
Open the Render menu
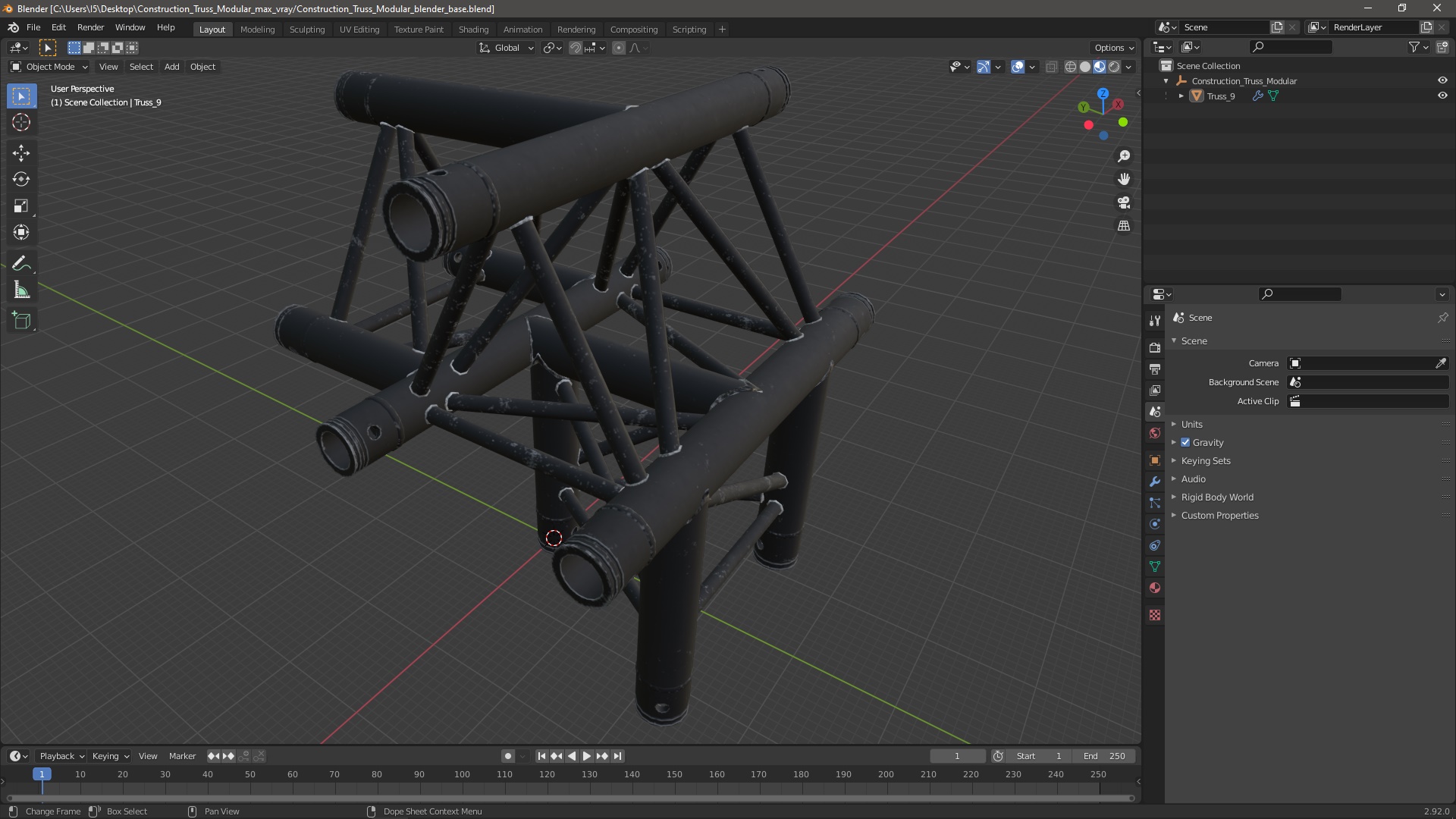click(x=90, y=27)
